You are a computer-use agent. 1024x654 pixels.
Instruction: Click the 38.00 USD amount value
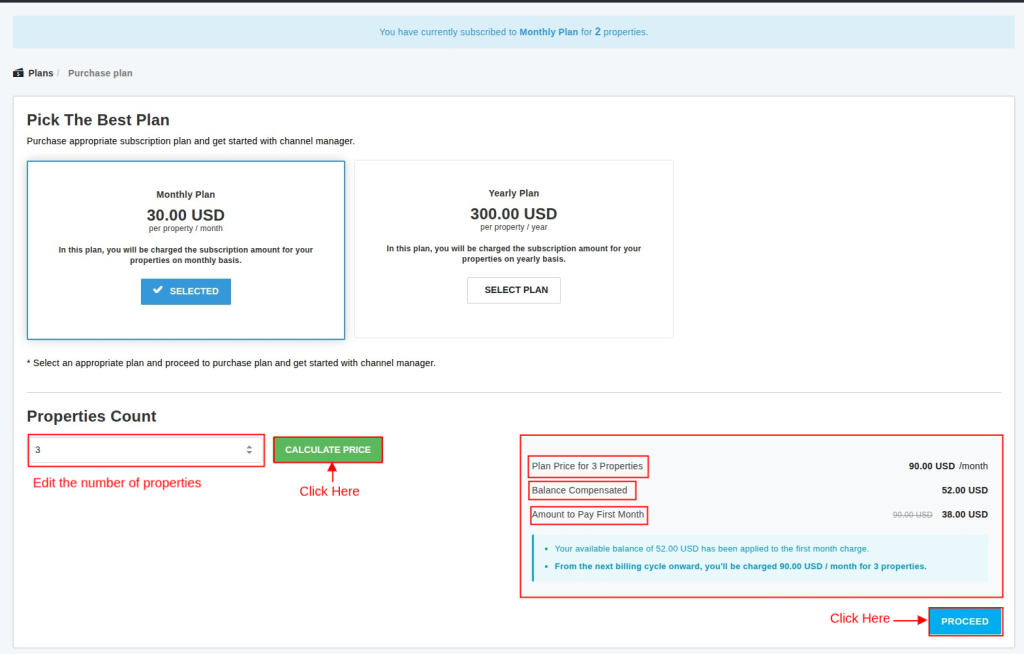pyautogui.click(x=965, y=515)
